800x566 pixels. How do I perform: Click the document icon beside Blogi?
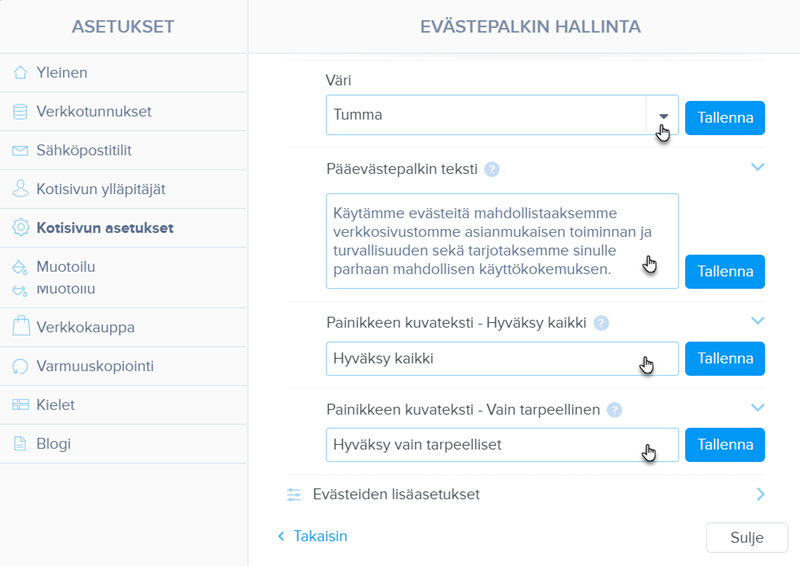coord(20,444)
